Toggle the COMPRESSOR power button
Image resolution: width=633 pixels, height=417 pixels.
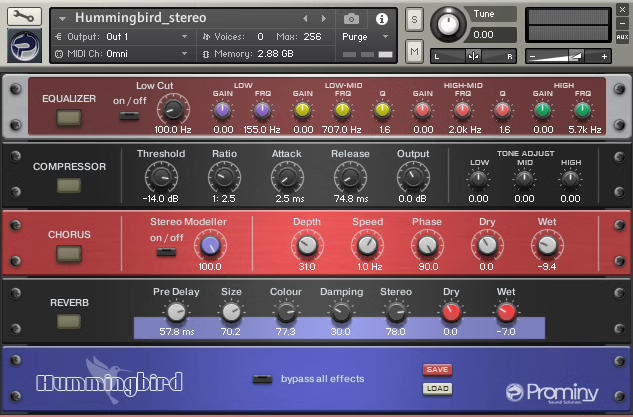69,186
